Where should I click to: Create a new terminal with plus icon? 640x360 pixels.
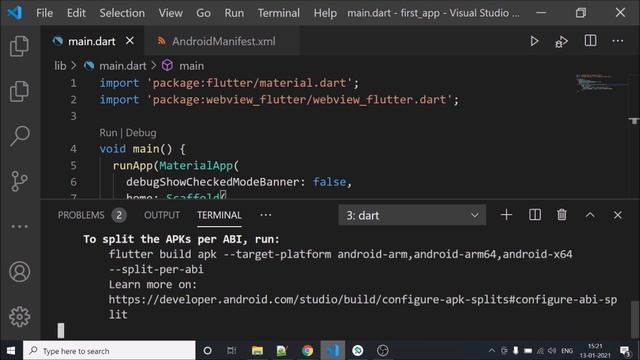[x=506, y=215]
